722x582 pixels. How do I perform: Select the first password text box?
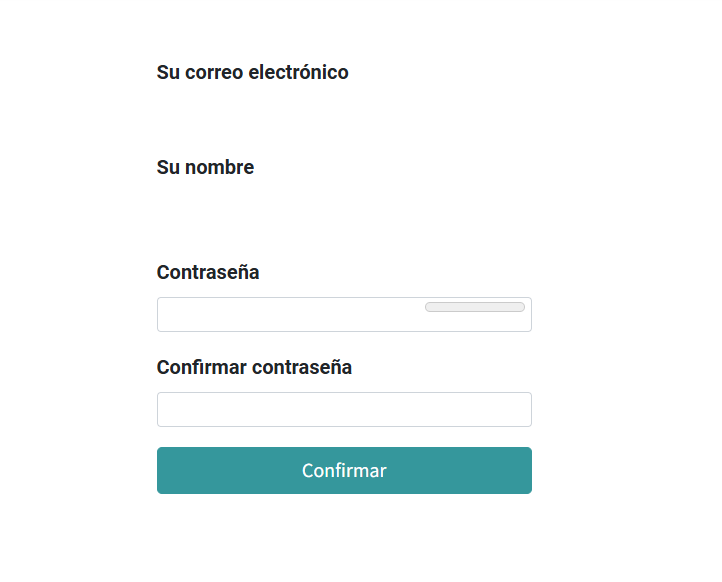pos(290,315)
